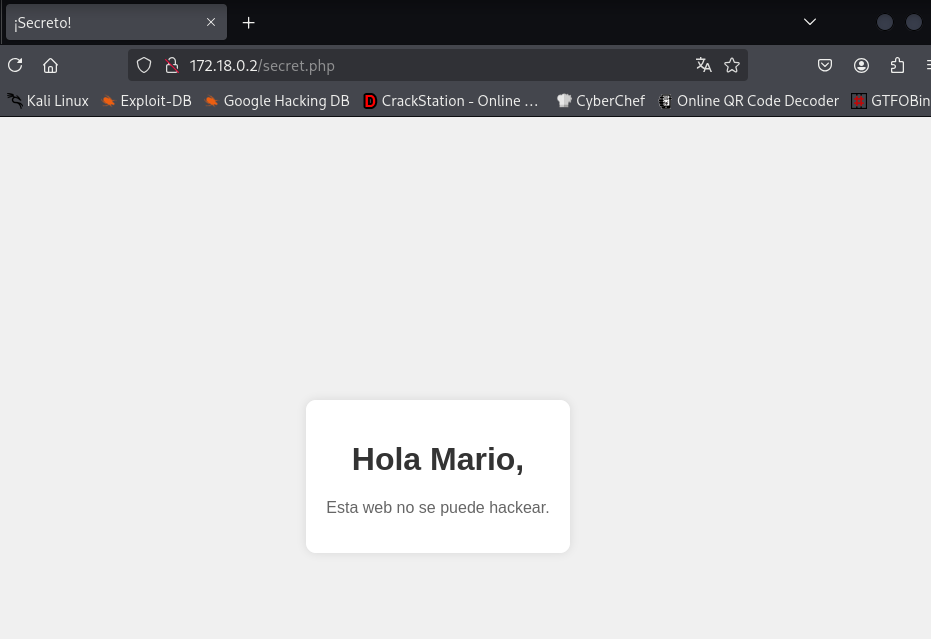
Task: Open a new tab with plus button
Action: coord(249,22)
